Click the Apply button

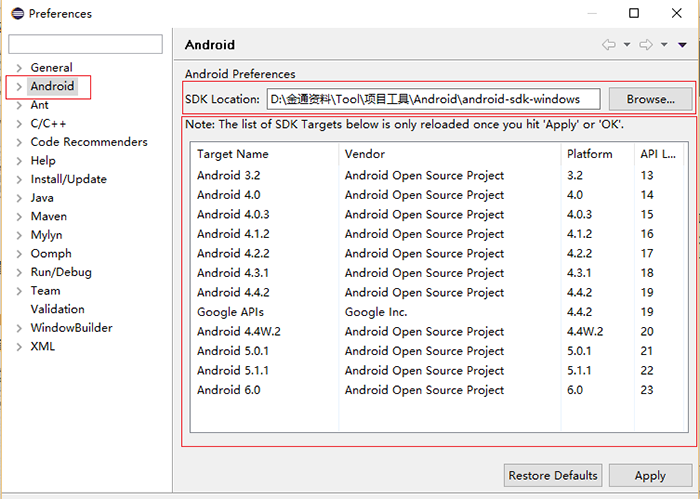pos(649,476)
